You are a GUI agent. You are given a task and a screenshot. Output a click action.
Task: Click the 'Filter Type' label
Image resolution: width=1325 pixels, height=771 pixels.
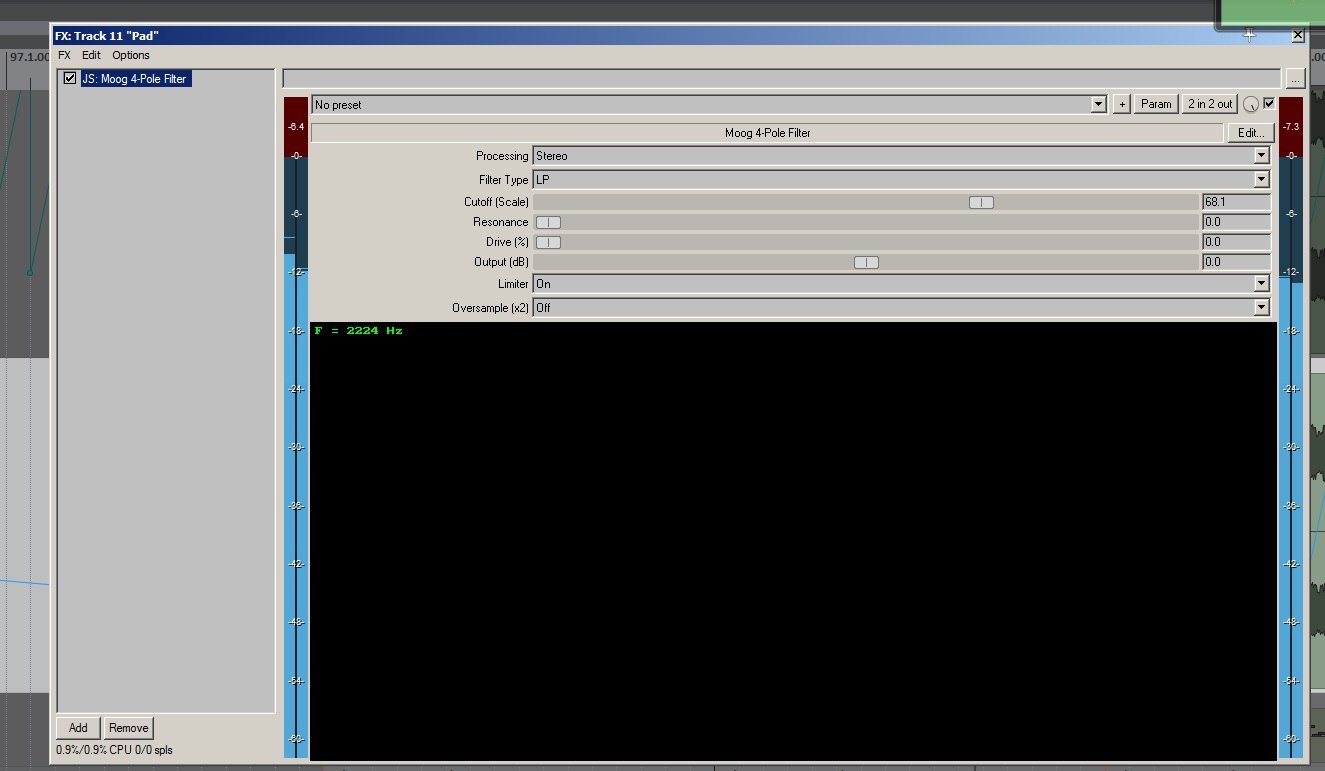click(504, 180)
